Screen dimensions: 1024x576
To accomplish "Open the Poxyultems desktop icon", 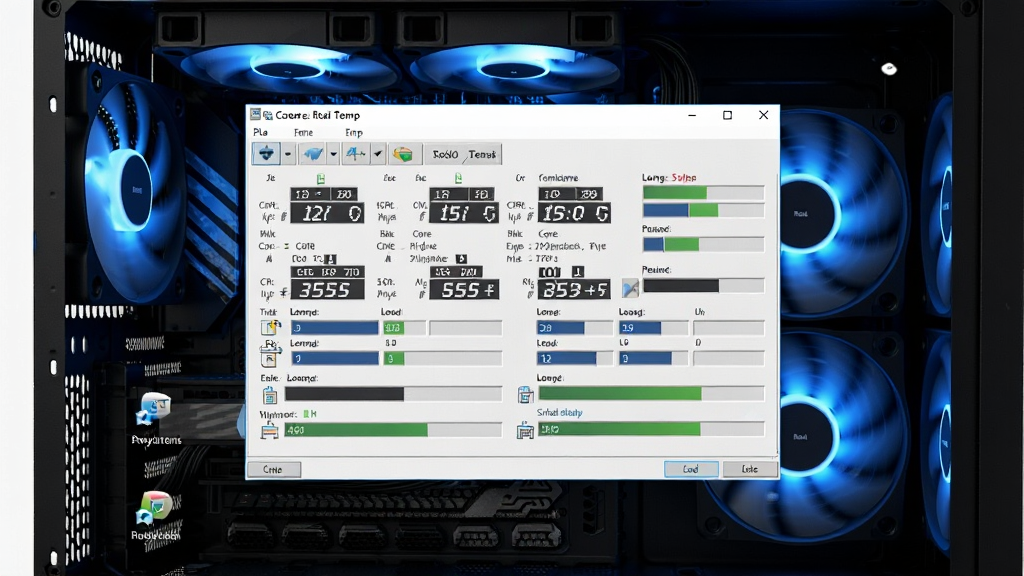I will coord(156,419).
